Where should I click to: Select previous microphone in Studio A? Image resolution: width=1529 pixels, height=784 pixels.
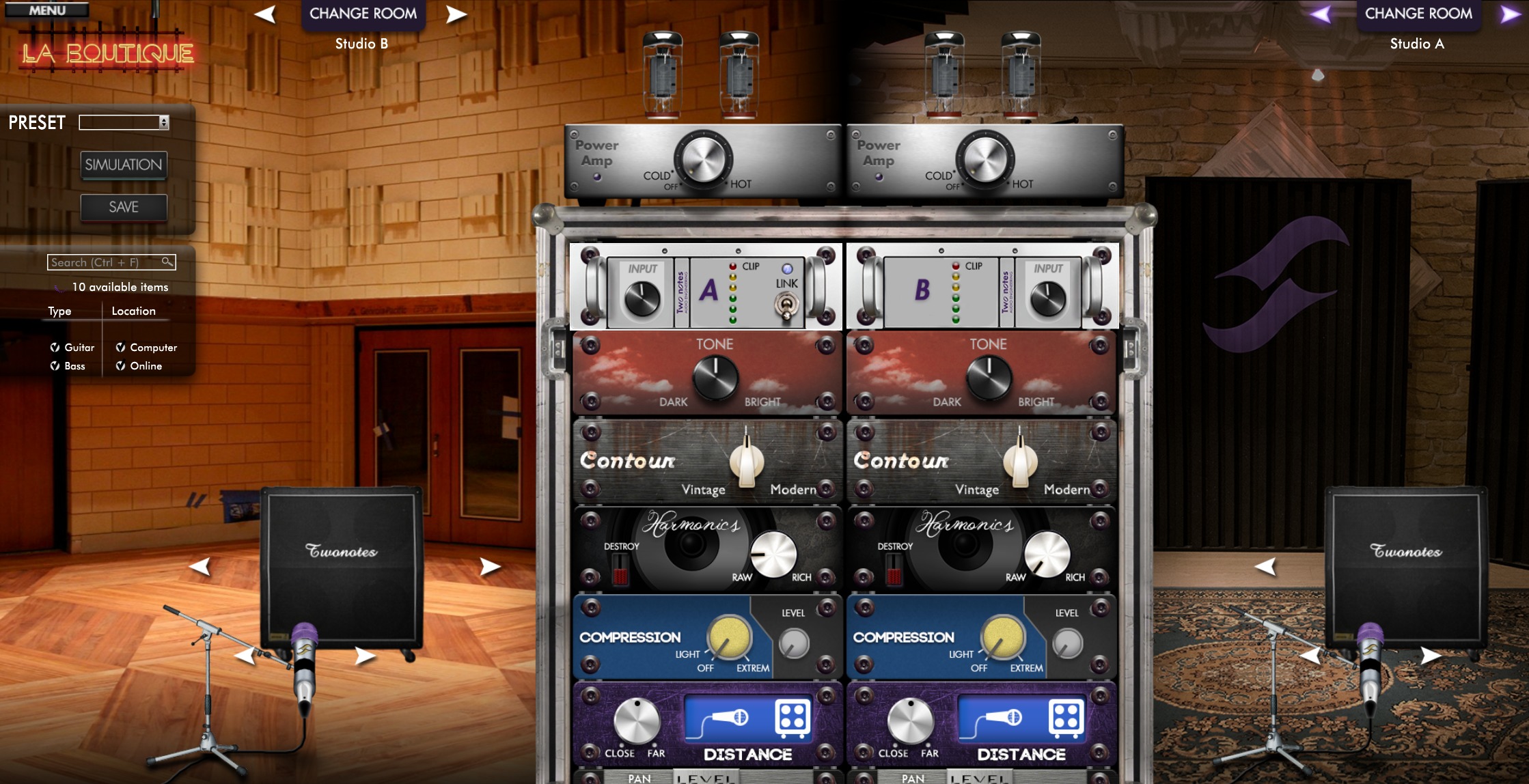point(1310,656)
